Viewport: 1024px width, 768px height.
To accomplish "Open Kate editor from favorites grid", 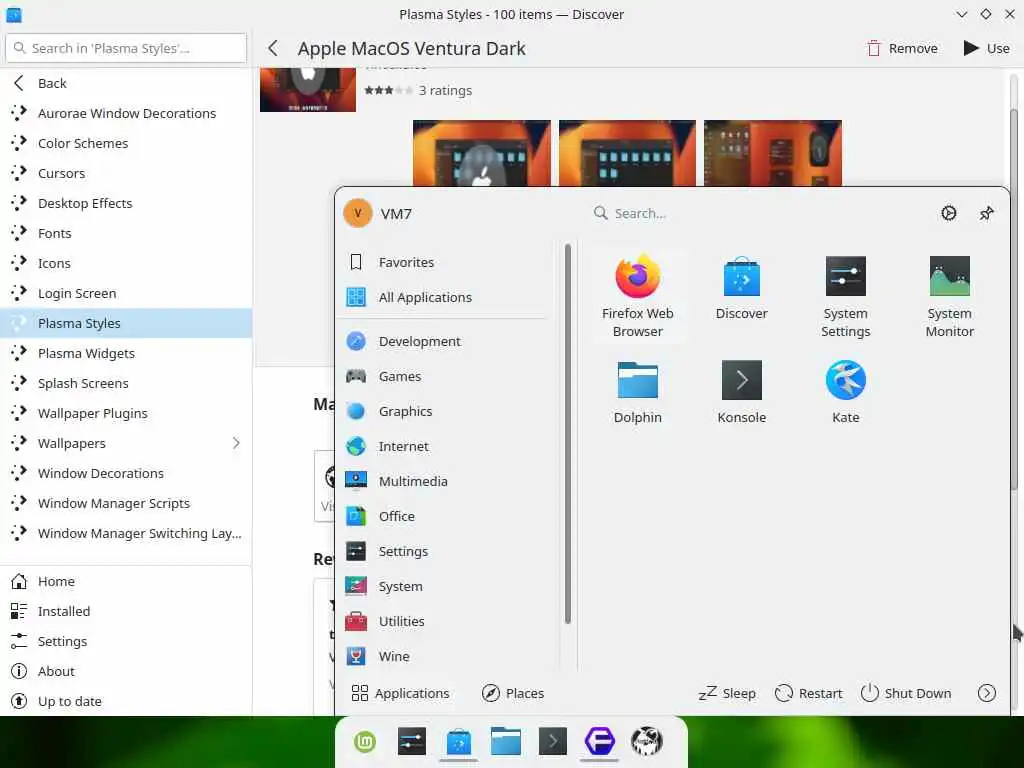I will [845, 392].
